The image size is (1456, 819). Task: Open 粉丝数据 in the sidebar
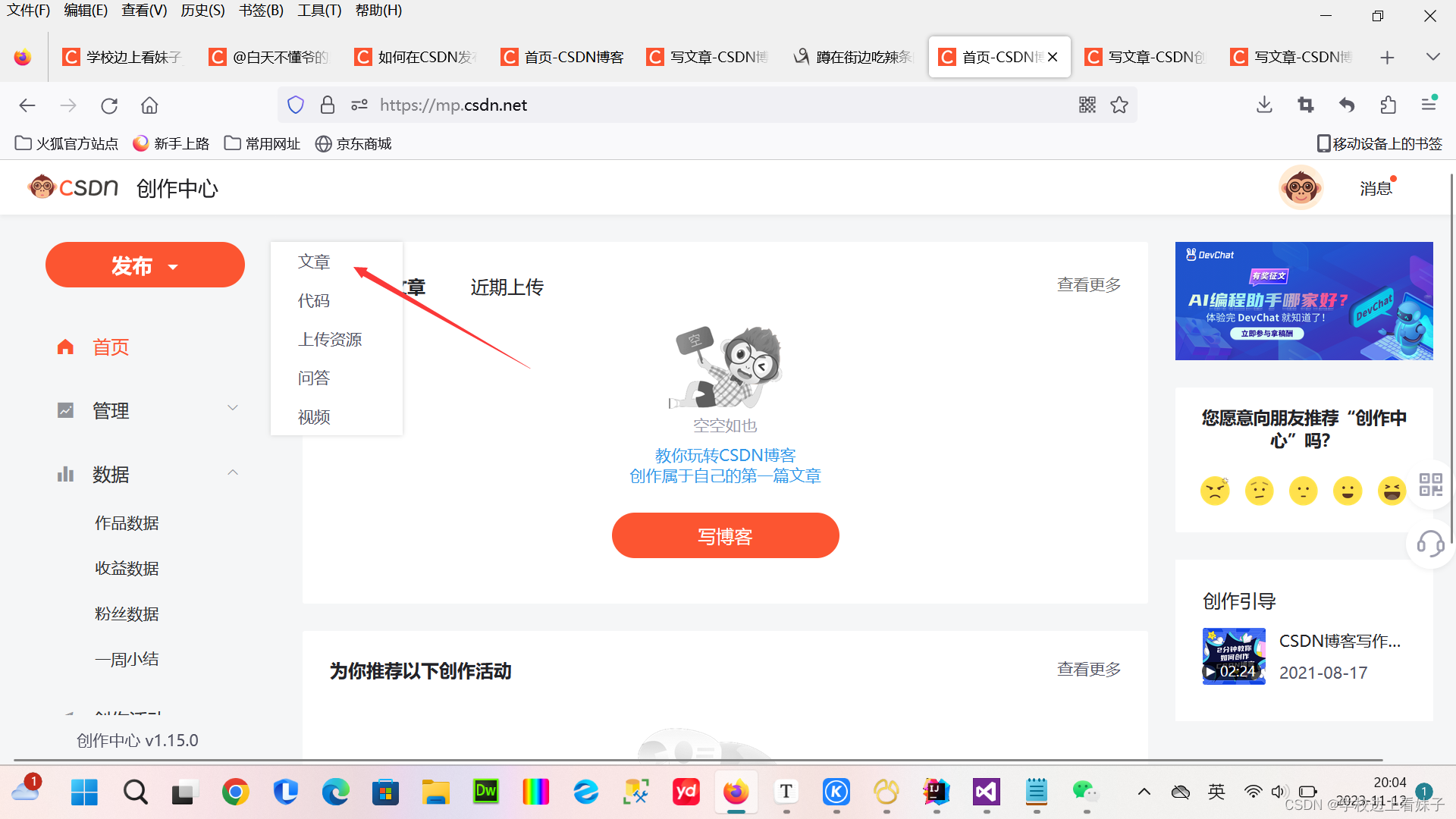coord(127,613)
